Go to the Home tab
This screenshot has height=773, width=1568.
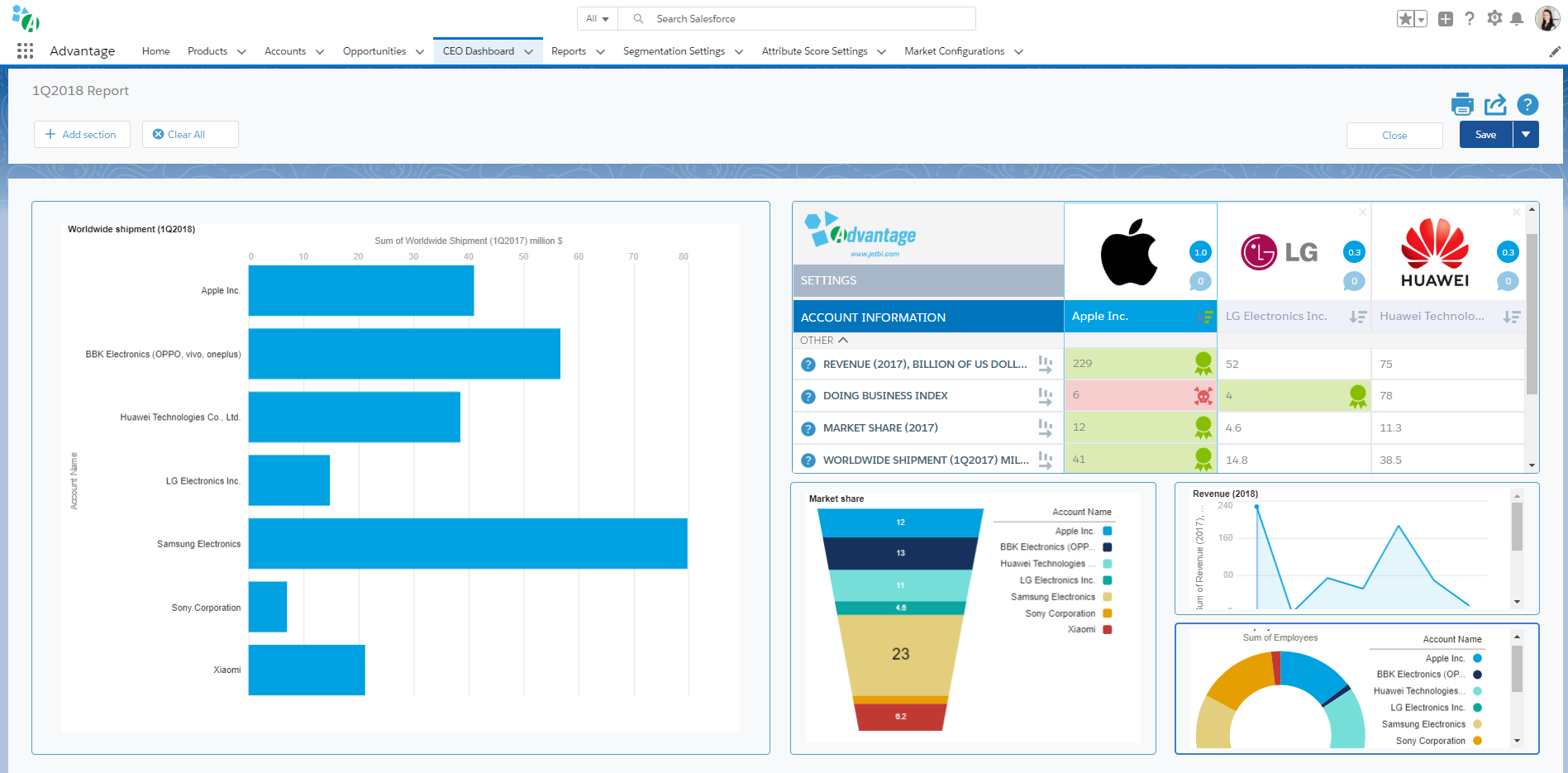pyautogui.click(x=155, y=51)
